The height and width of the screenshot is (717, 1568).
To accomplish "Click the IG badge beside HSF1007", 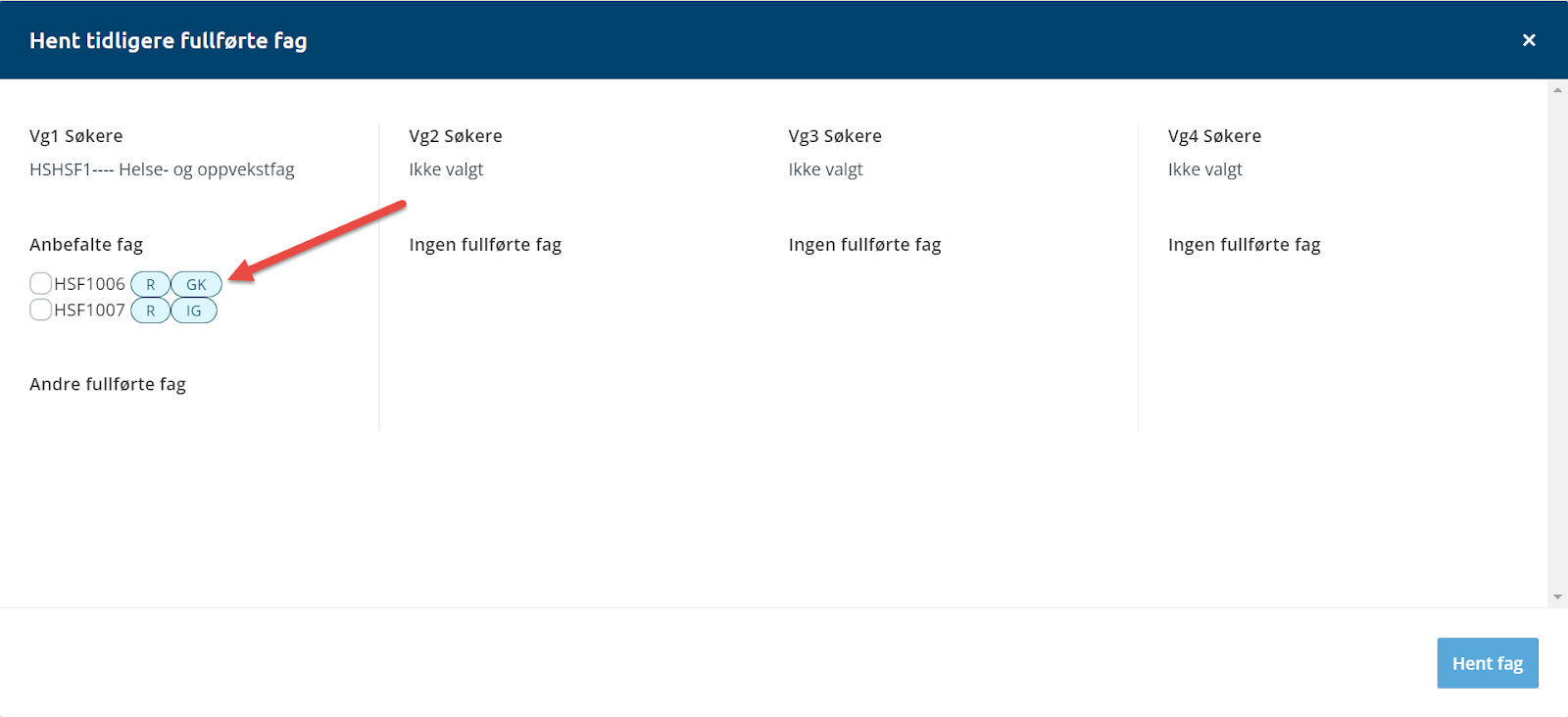I will tap(194, 311).
